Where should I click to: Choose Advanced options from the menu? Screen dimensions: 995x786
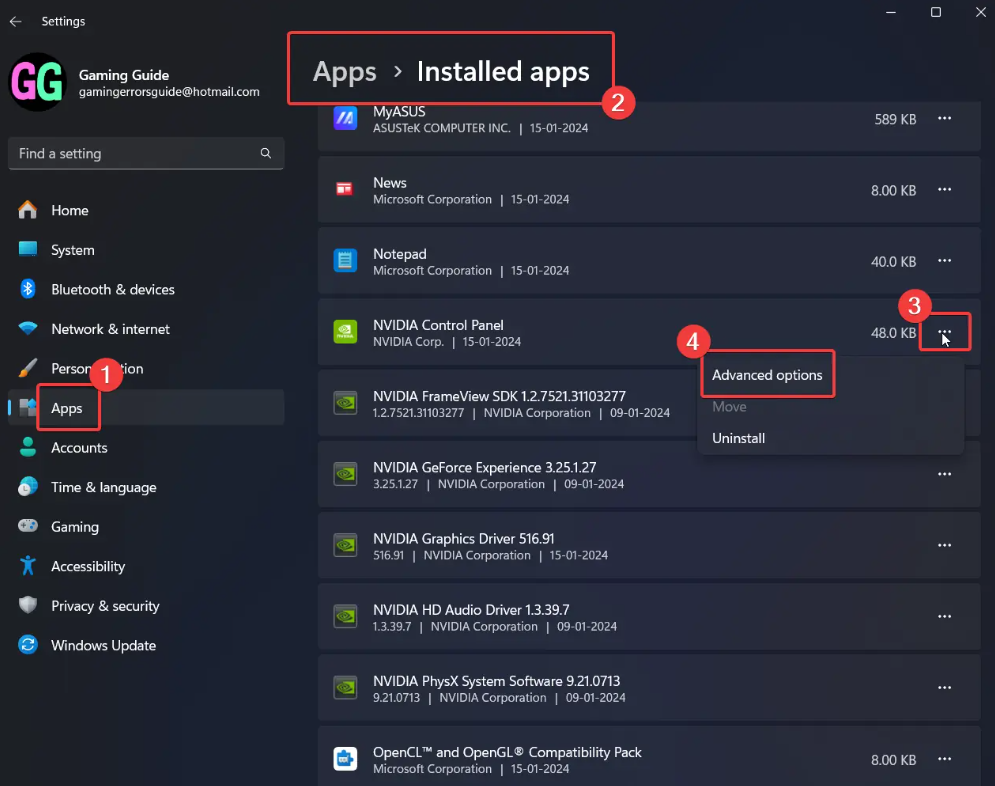click(x=767, y=375)
